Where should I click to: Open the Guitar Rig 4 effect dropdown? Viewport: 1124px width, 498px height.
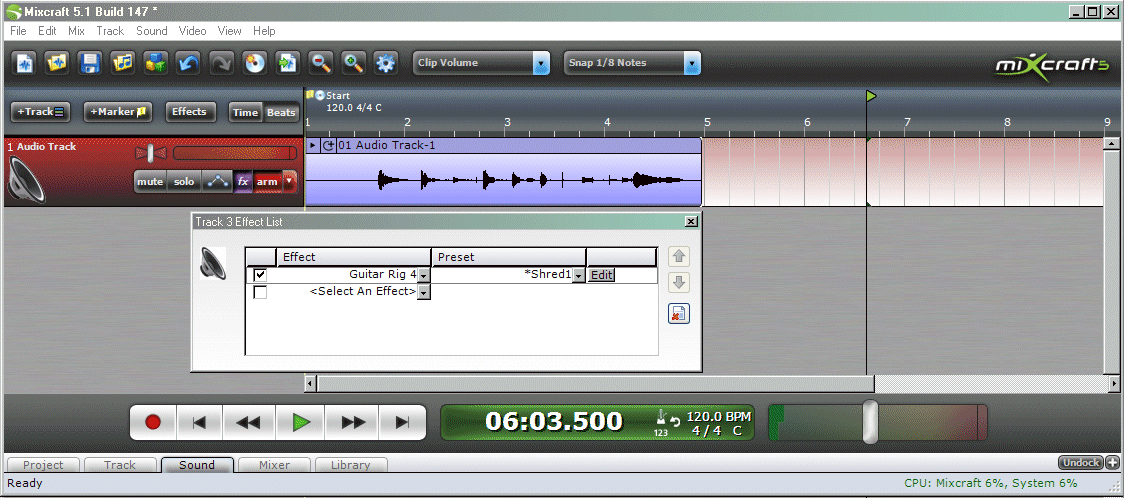(x=424, y=275)
